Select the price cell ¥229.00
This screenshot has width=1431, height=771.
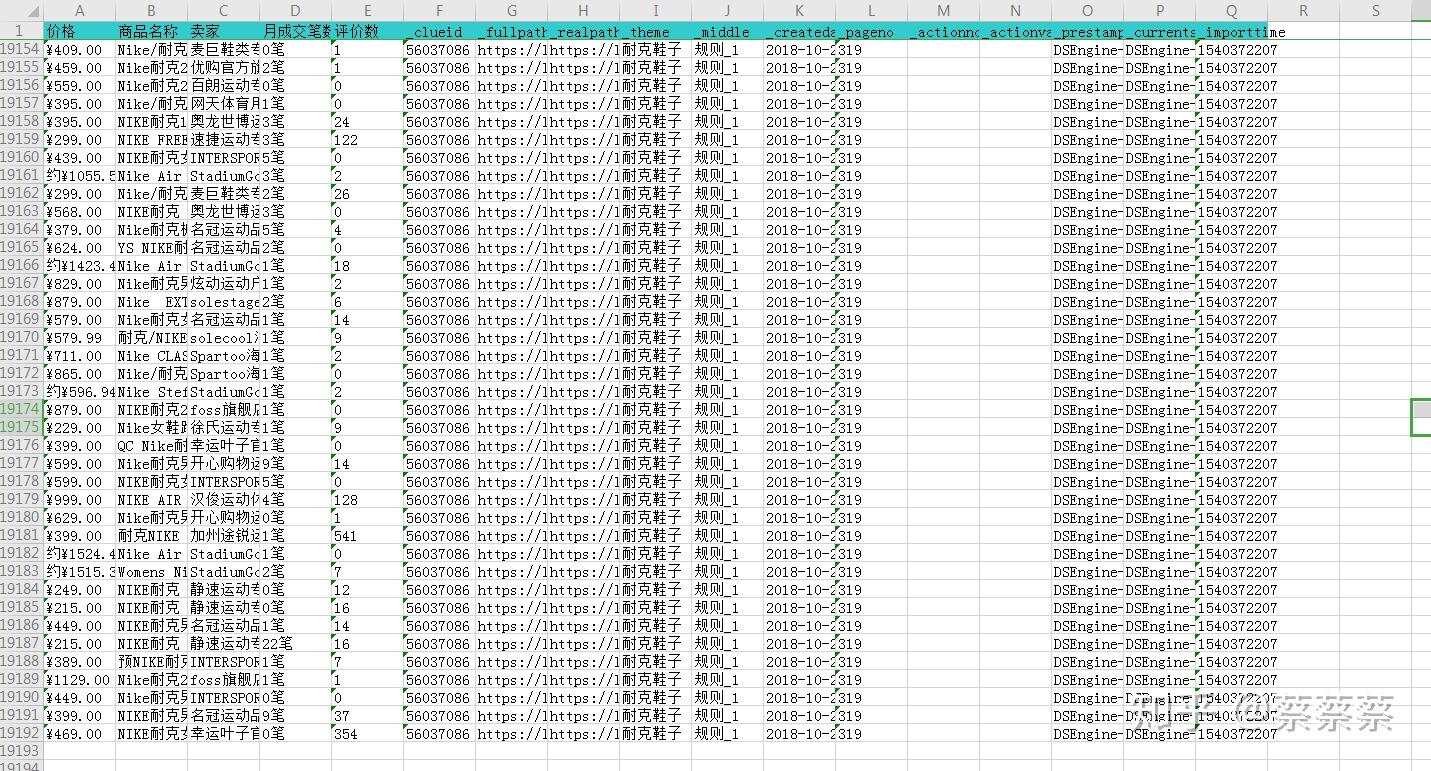(x=80, y=428)
